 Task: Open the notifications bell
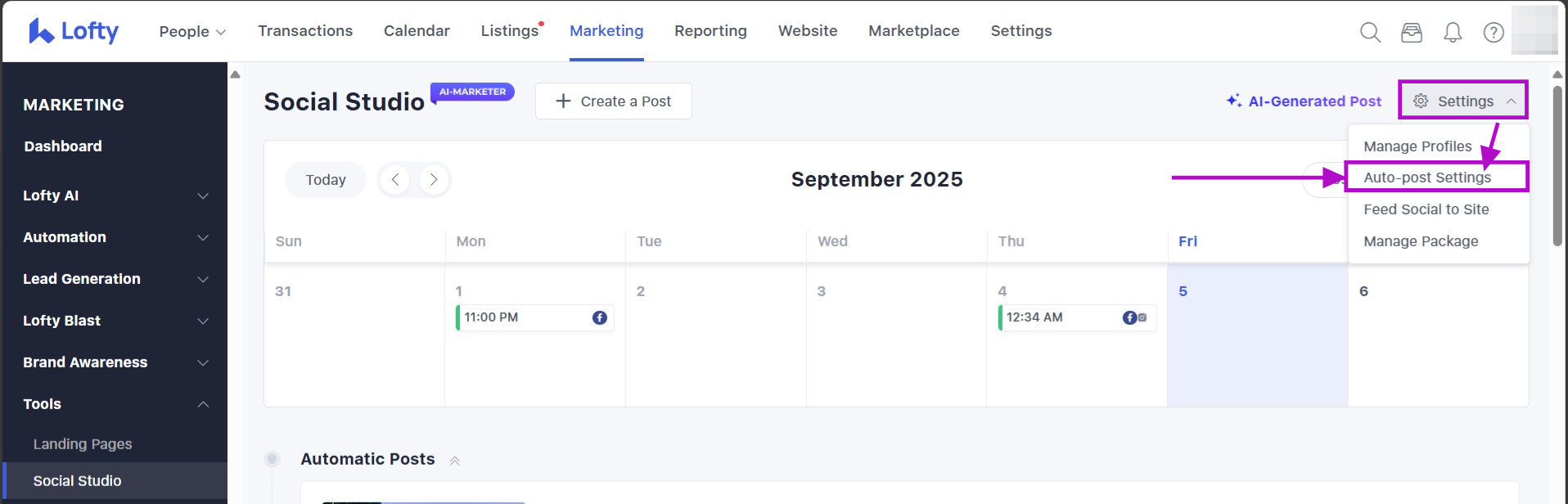(x=1453, y=32)
